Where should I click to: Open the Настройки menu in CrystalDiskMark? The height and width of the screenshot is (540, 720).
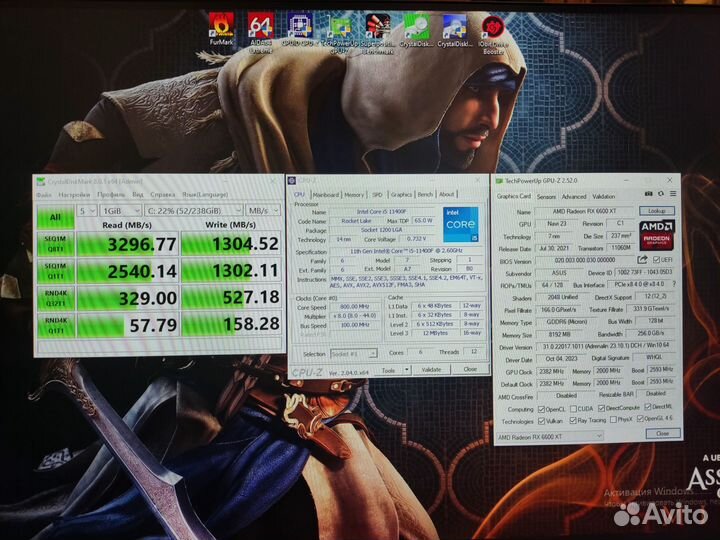point(74,195)
